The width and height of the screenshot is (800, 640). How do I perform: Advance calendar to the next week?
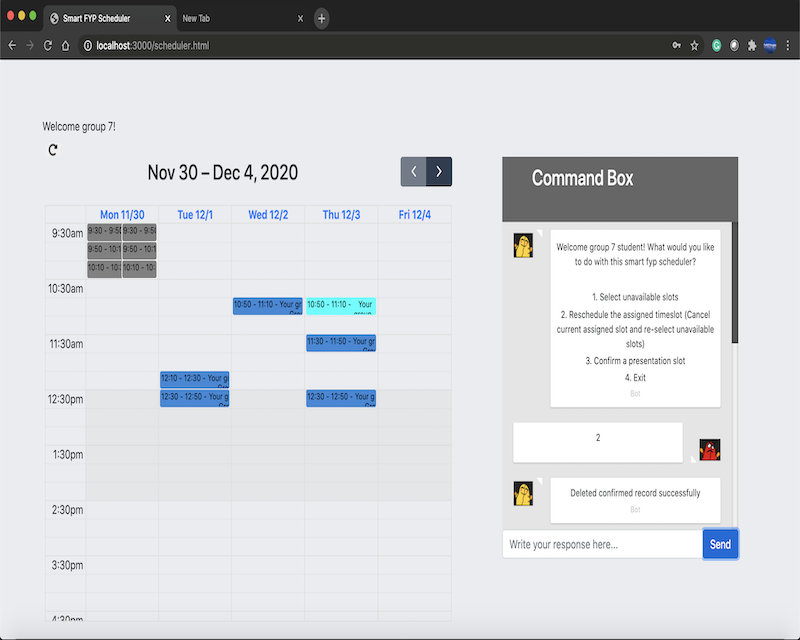point(439,172)
